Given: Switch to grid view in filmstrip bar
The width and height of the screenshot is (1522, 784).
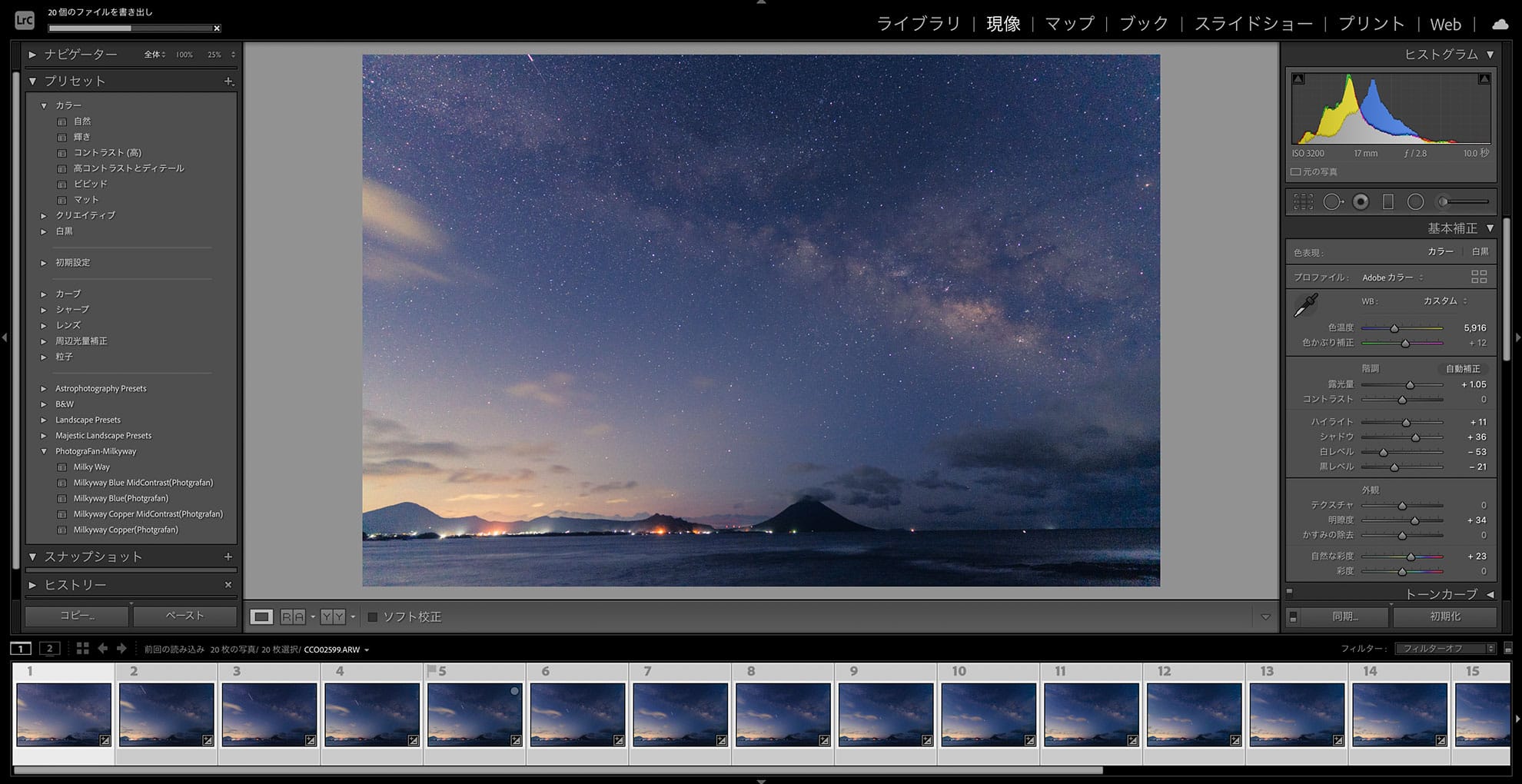Looking at the screenshot, I should pyautogui.click(x=82, y=649).
